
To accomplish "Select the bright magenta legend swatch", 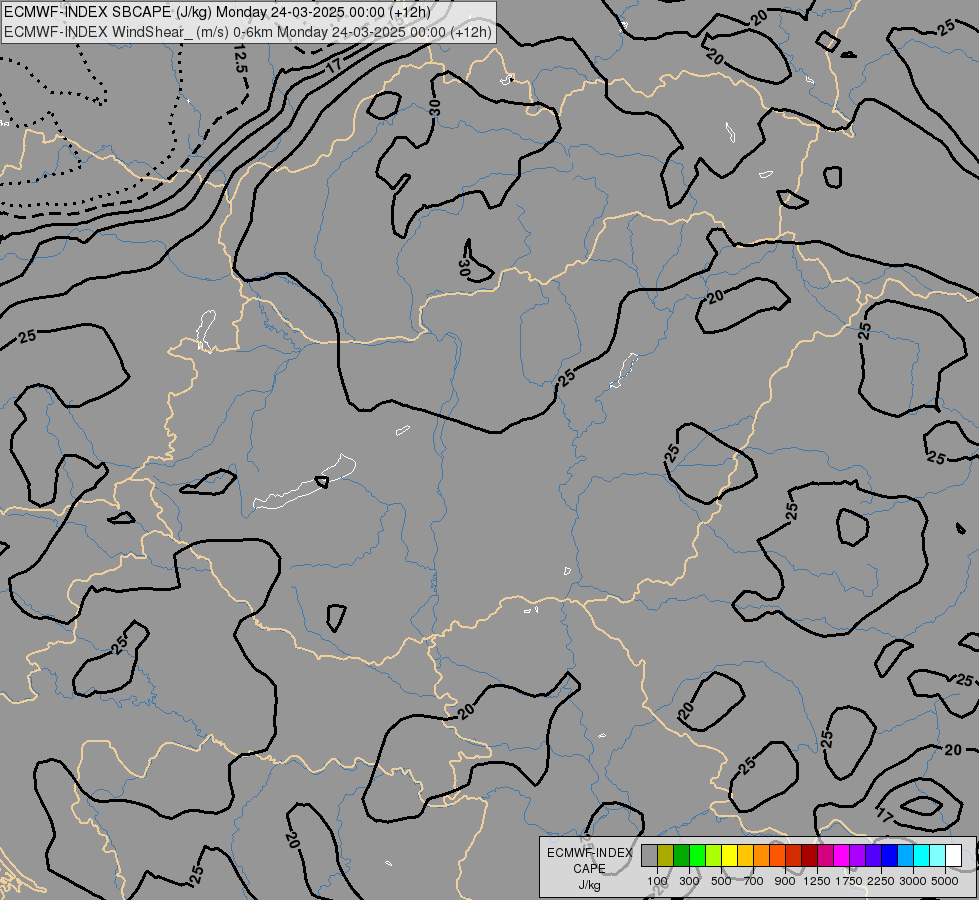I will (x=842, y=855).
